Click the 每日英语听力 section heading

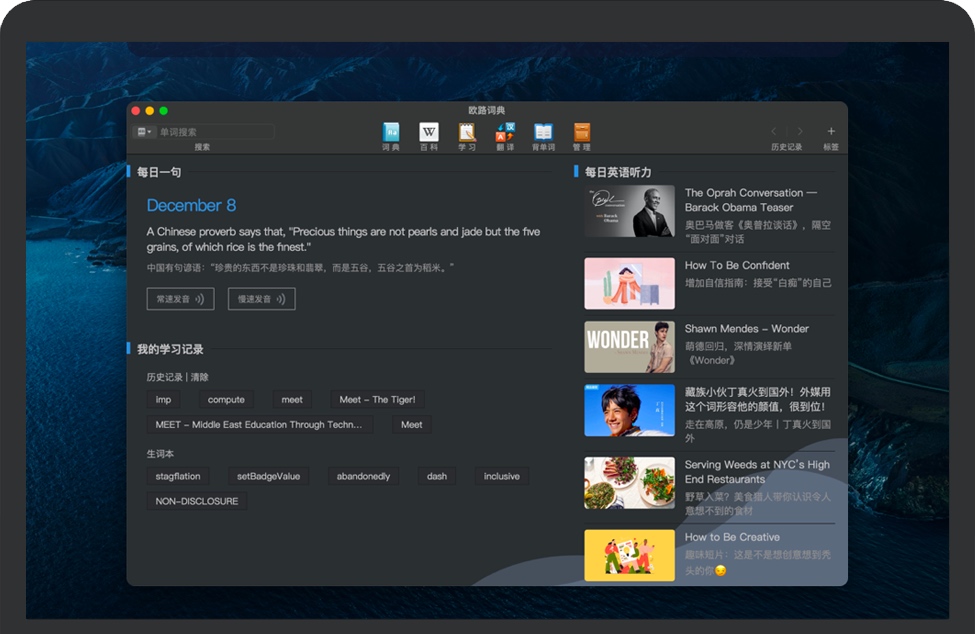(x=618, y=172)
